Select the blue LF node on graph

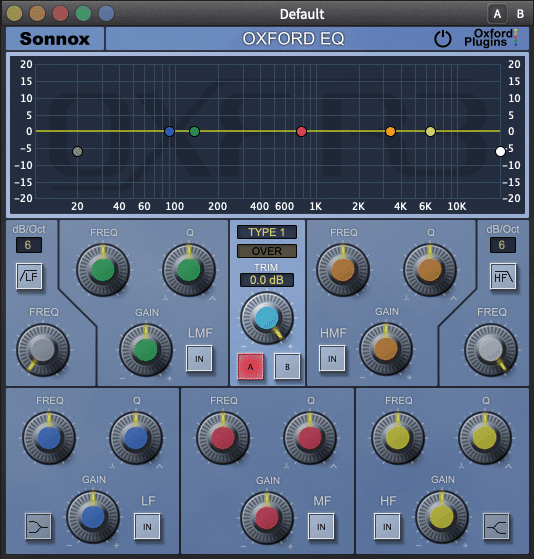tap(169, 132)
